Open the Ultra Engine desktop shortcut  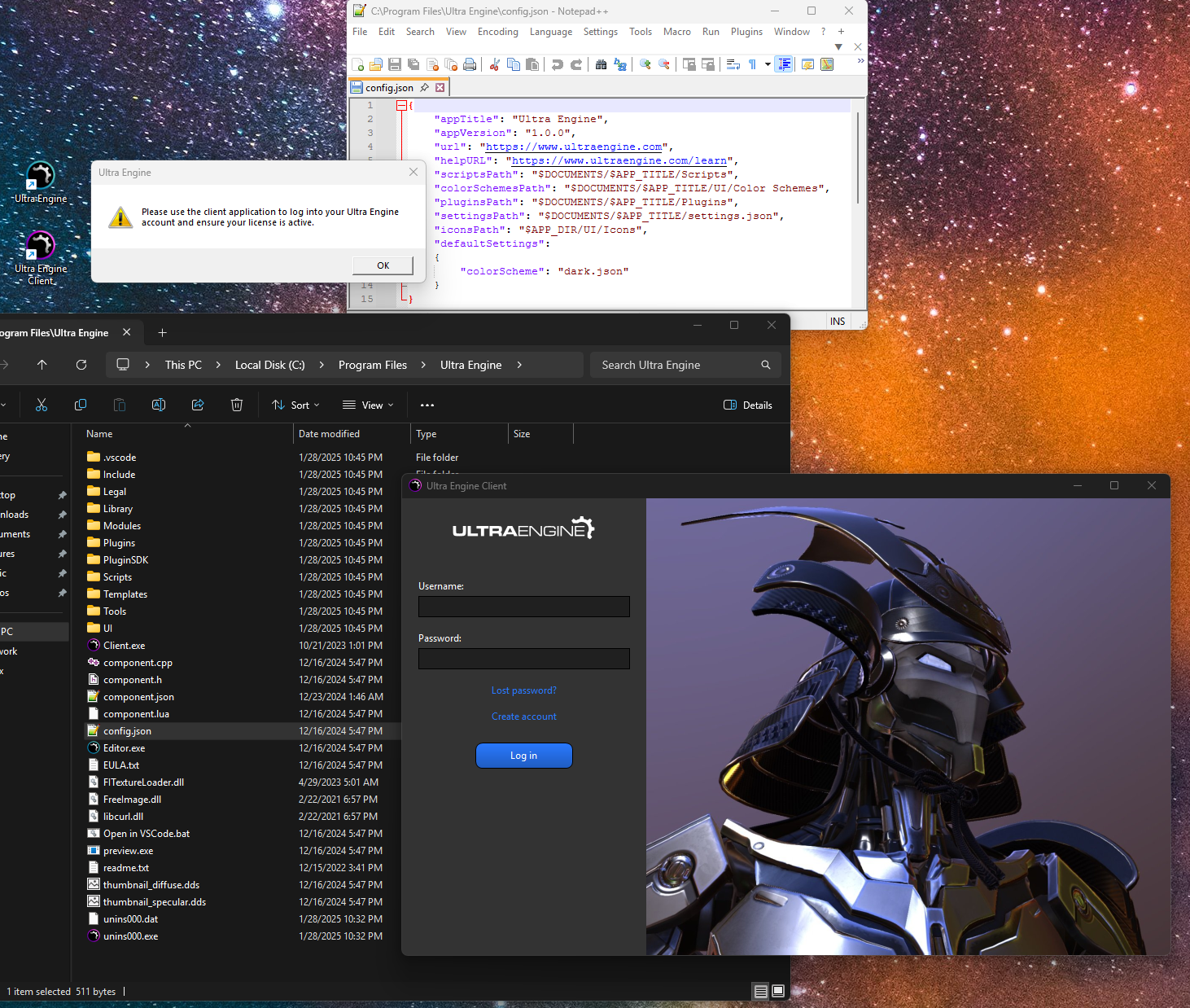click(41, 182)
